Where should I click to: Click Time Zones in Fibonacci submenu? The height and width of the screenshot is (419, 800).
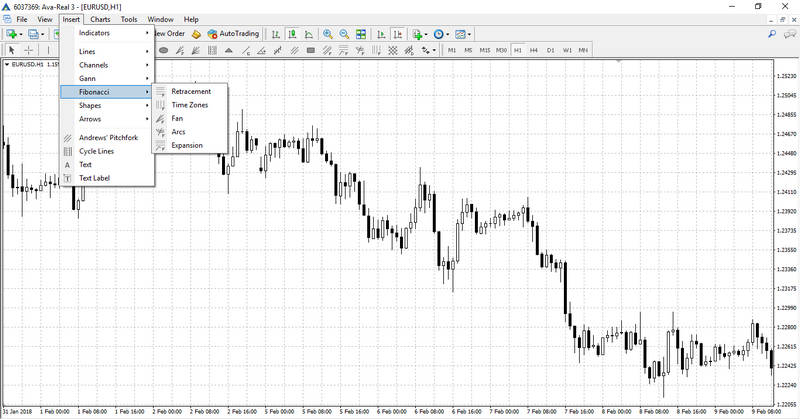point(190,104)
